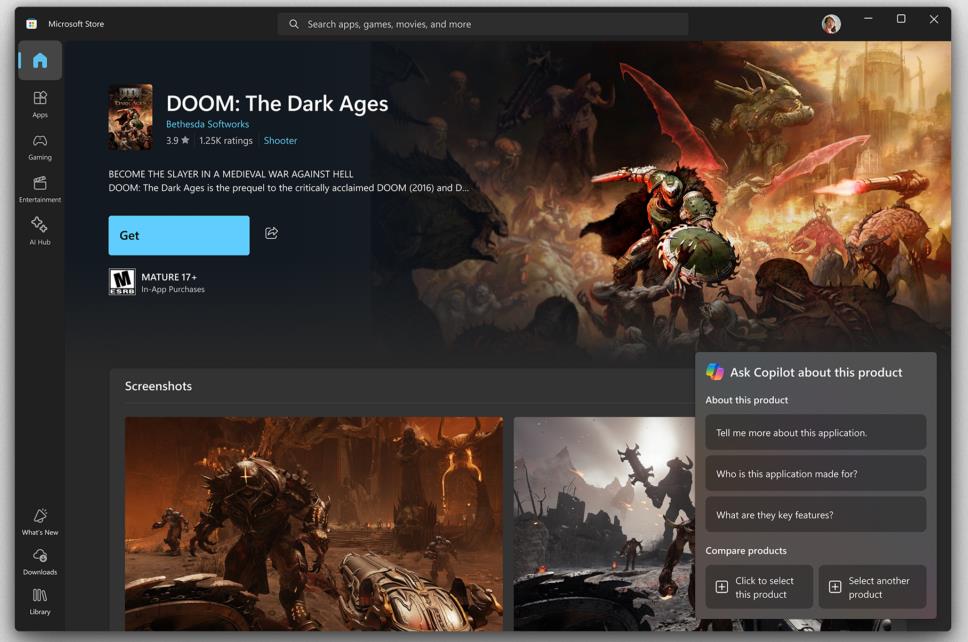
Task: Go to the Gaming section
Action: click(x=40, y=148)
